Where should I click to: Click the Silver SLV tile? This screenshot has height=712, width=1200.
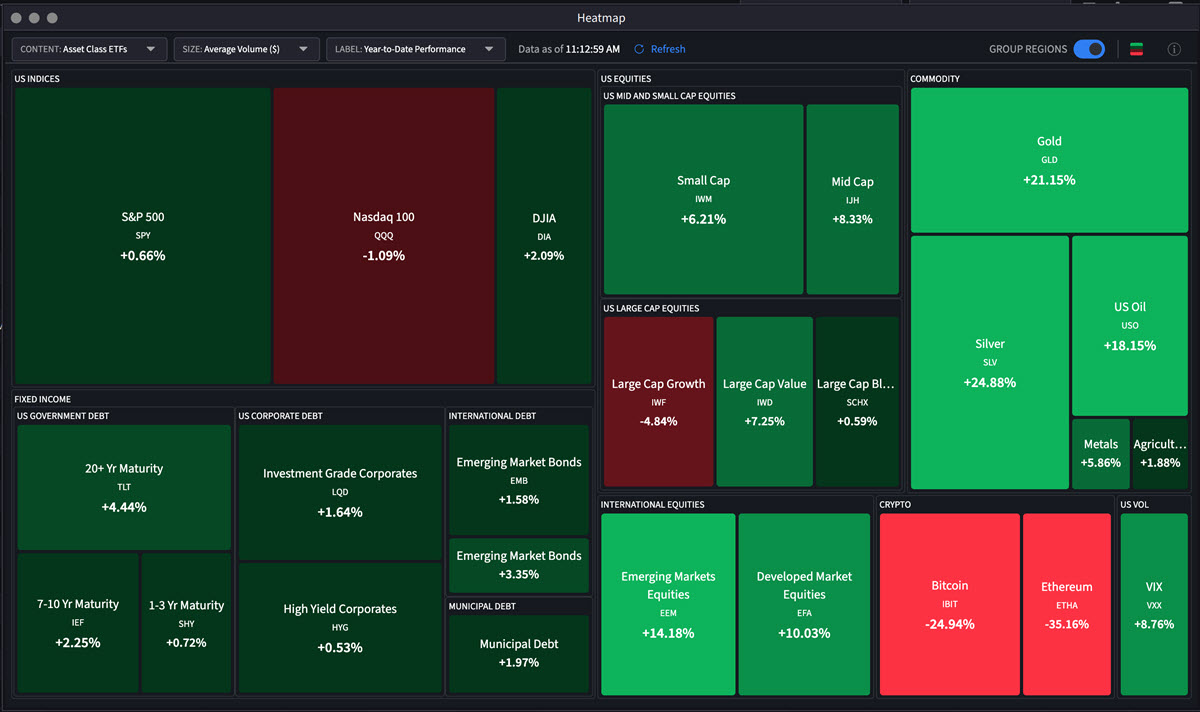click(x=989, y=362)
